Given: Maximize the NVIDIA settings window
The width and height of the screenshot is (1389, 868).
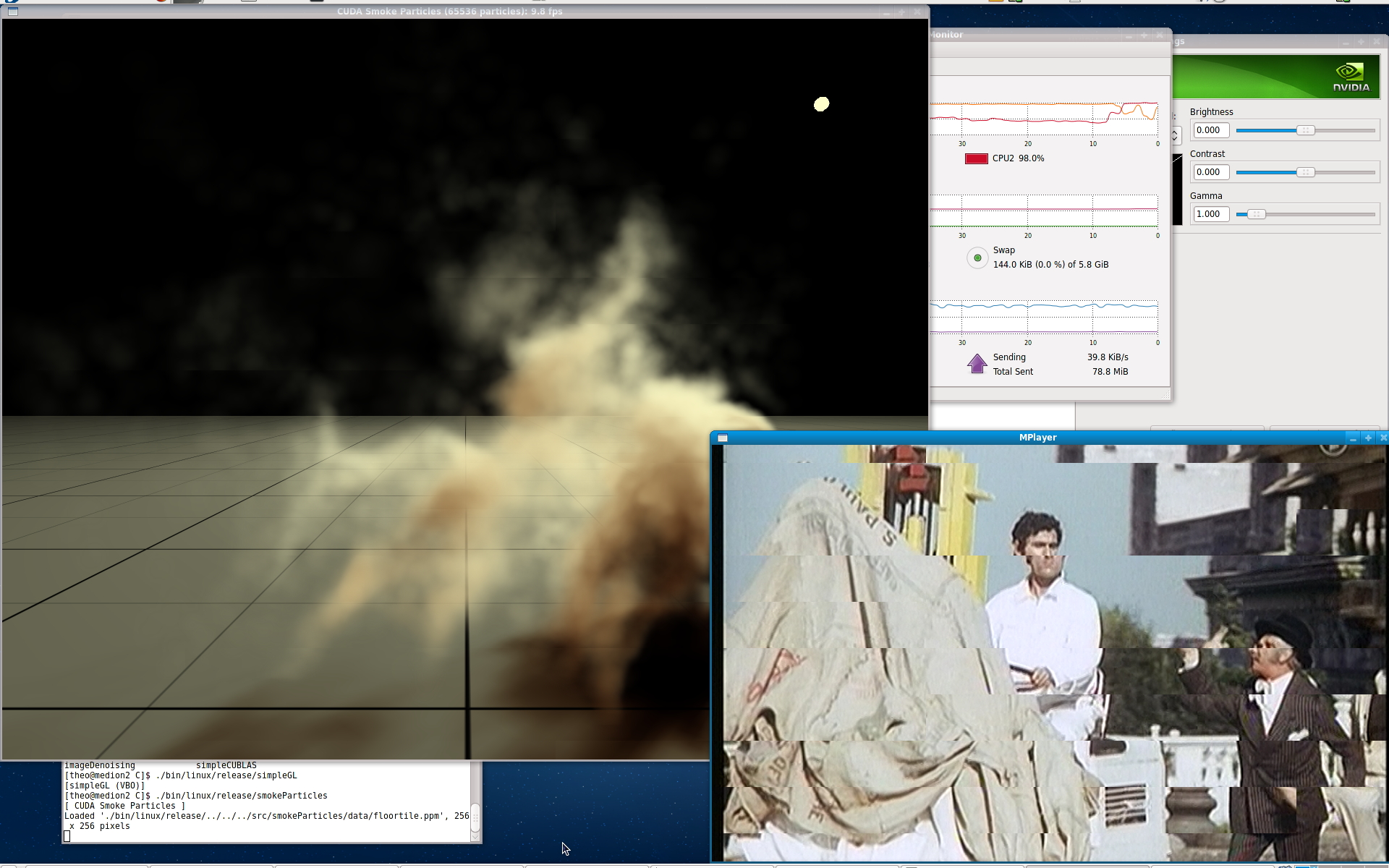Looking at the screenshot, I should point(1361,42).
